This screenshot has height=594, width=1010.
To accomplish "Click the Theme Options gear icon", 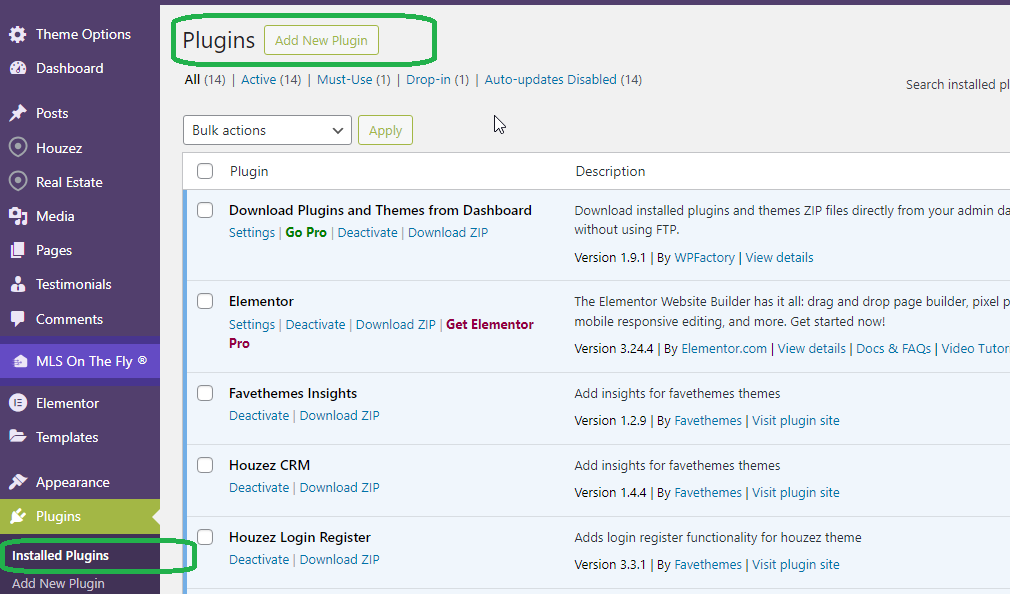I will pos(18,34).
